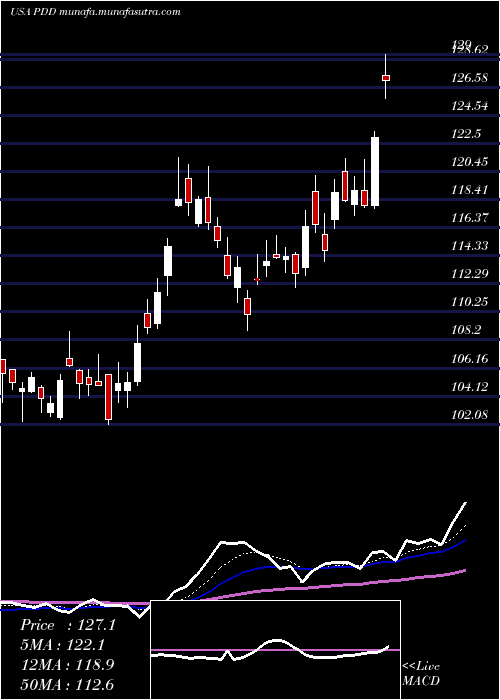Click the 110.25 price axis label

(x=469, y=302)
